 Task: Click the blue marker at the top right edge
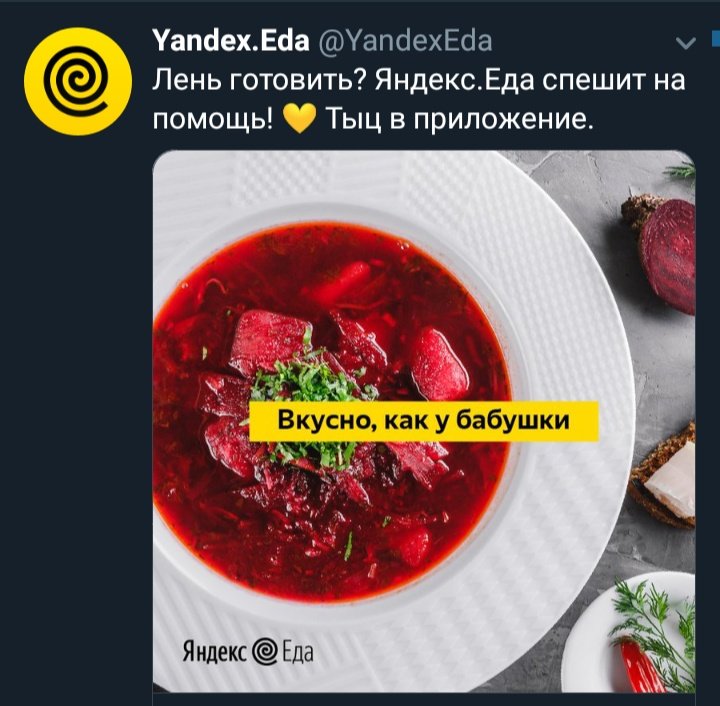coord(715,39)
